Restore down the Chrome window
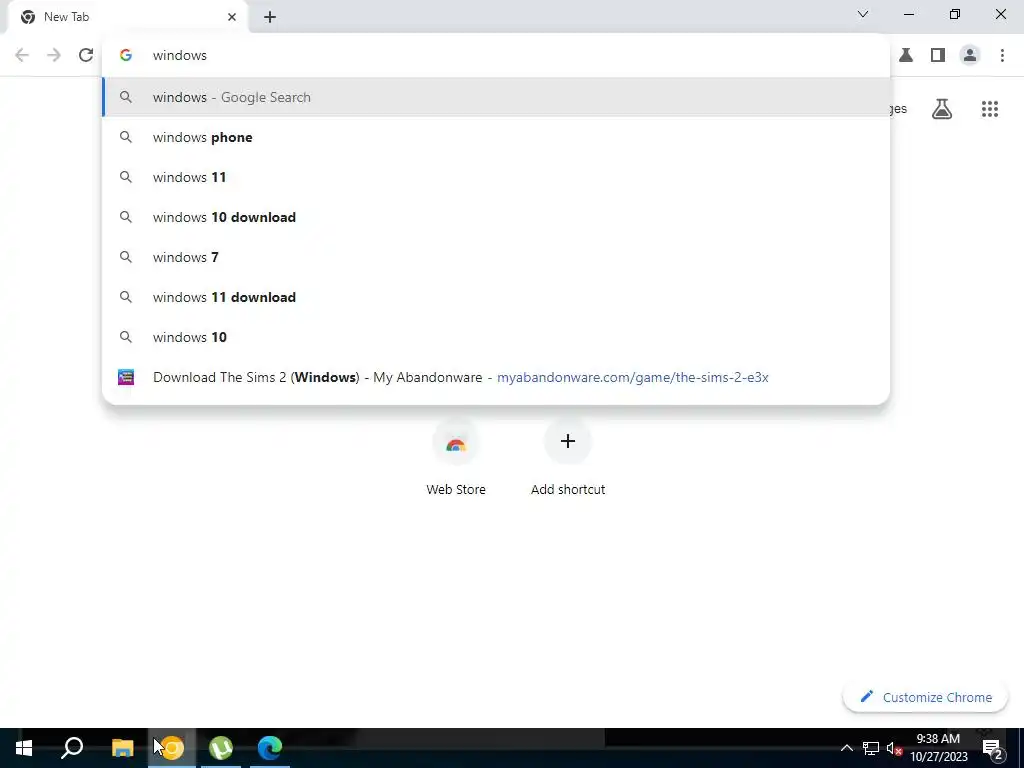The height and width of the screenshot is (768, 1024). (x=955, y=14)
